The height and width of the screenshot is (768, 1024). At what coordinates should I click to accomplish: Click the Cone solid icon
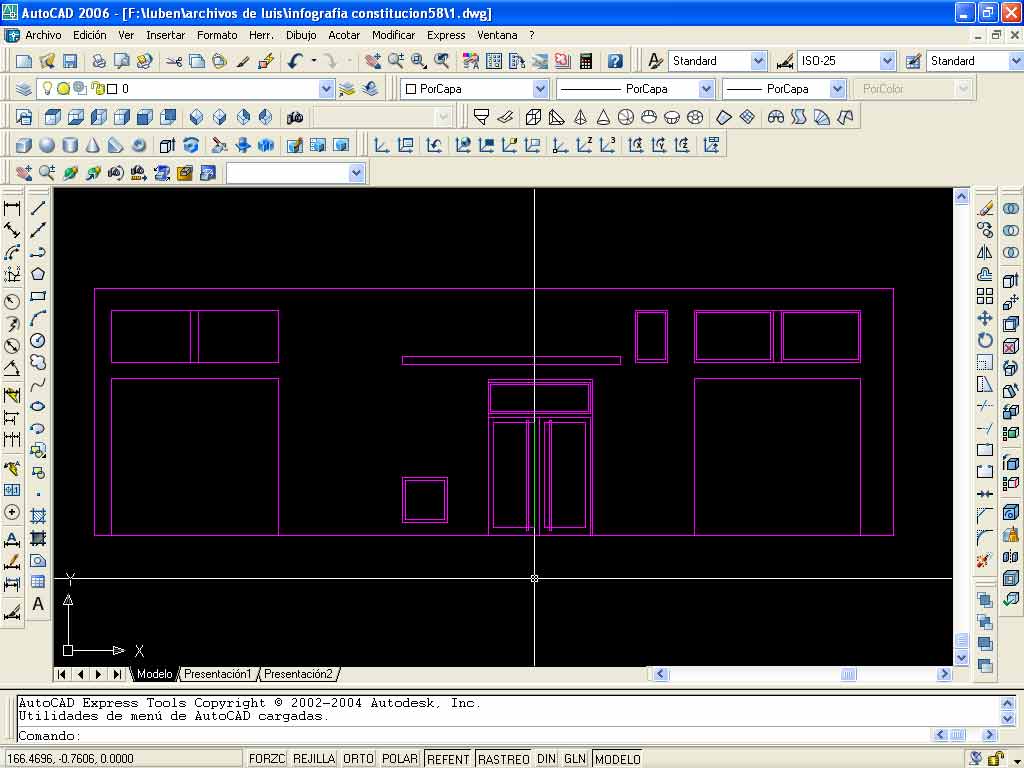93,144
